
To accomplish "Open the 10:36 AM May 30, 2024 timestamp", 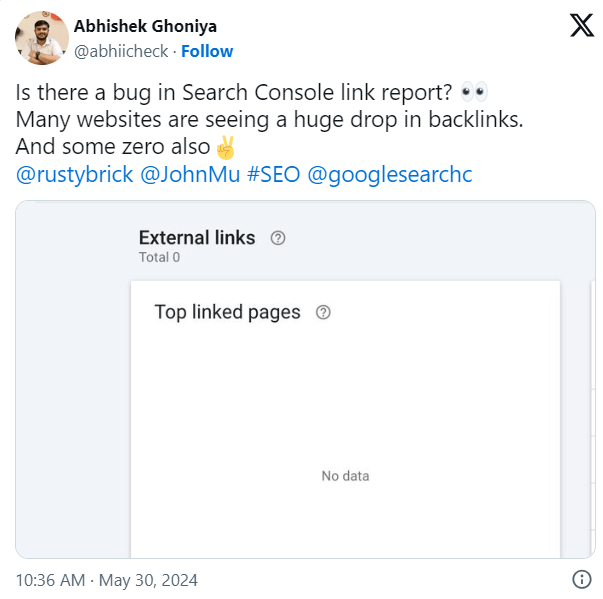I will [x=107, y=580].
